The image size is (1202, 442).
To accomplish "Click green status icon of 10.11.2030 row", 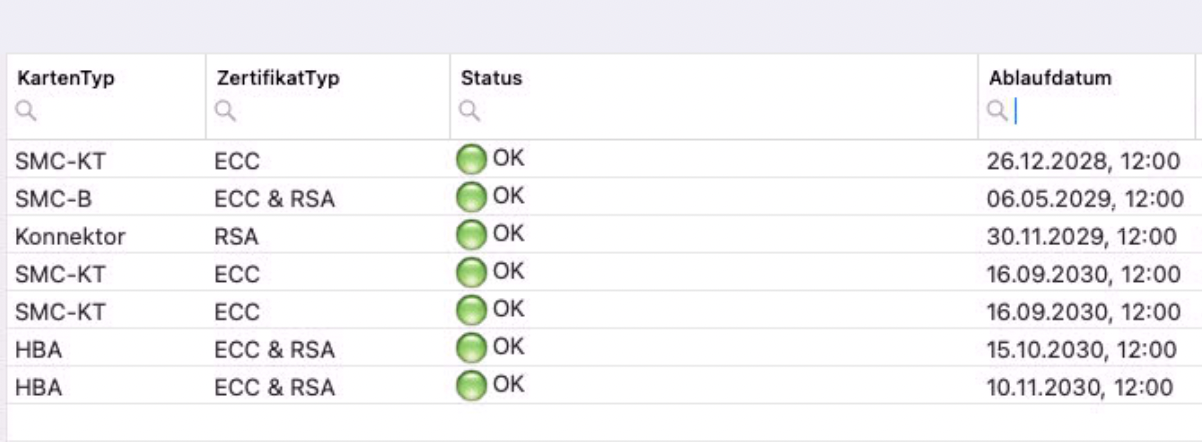I will click(471, 385).
